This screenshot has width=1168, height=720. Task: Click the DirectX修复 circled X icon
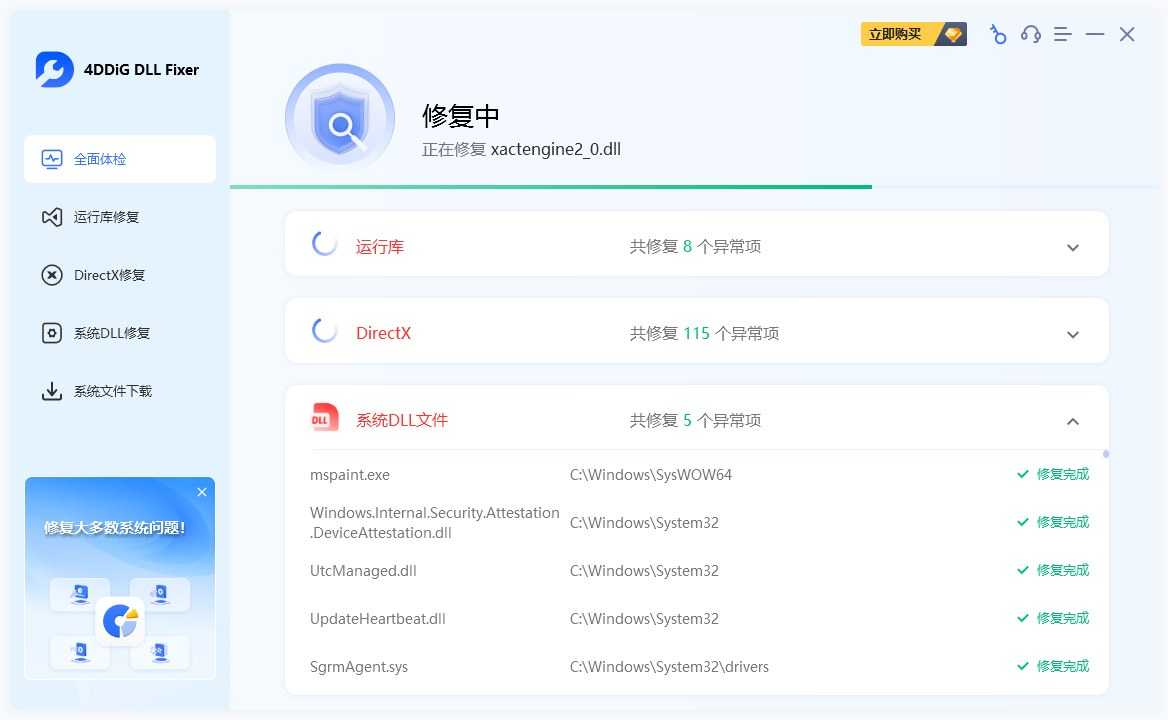point(51,275)
